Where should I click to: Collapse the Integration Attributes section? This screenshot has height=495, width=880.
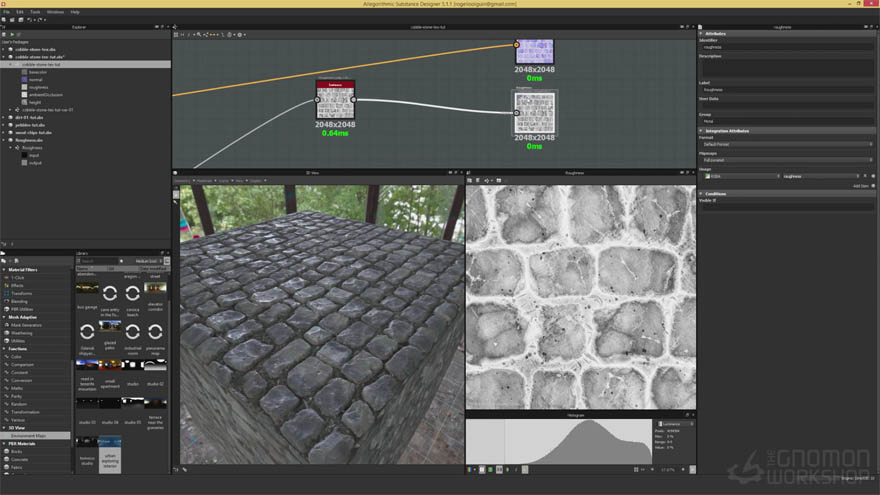[701, 131]
